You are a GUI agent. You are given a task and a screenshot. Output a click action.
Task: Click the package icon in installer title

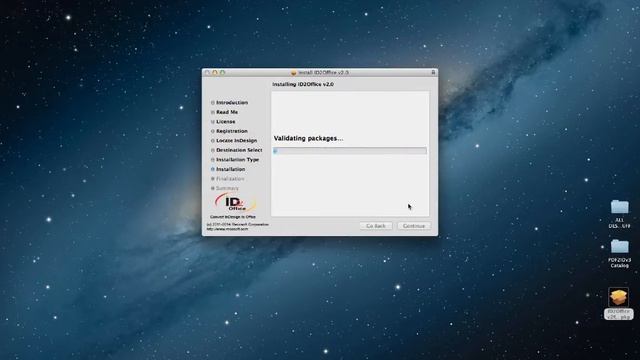click(293, 73)
